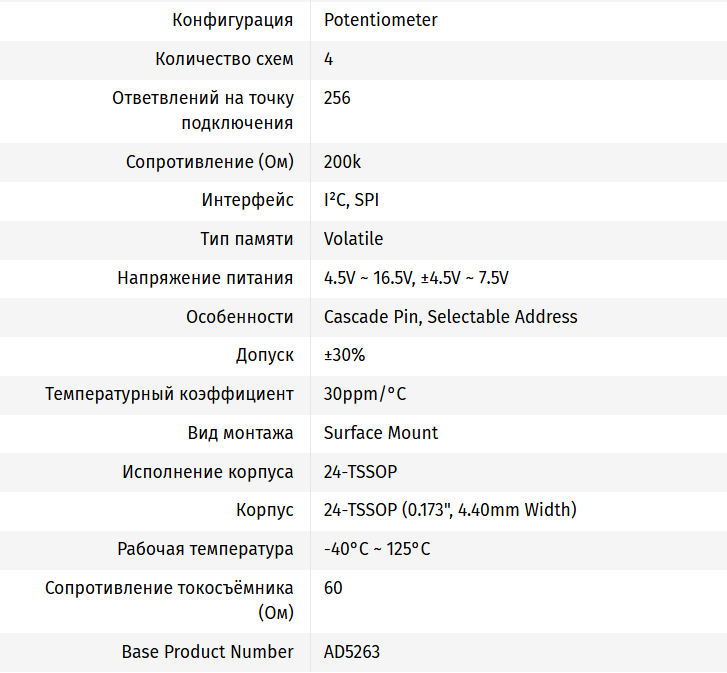Click the 'Potentiometer' configuration value
Viewport: 727px width, 673px height.
point(380,20)
